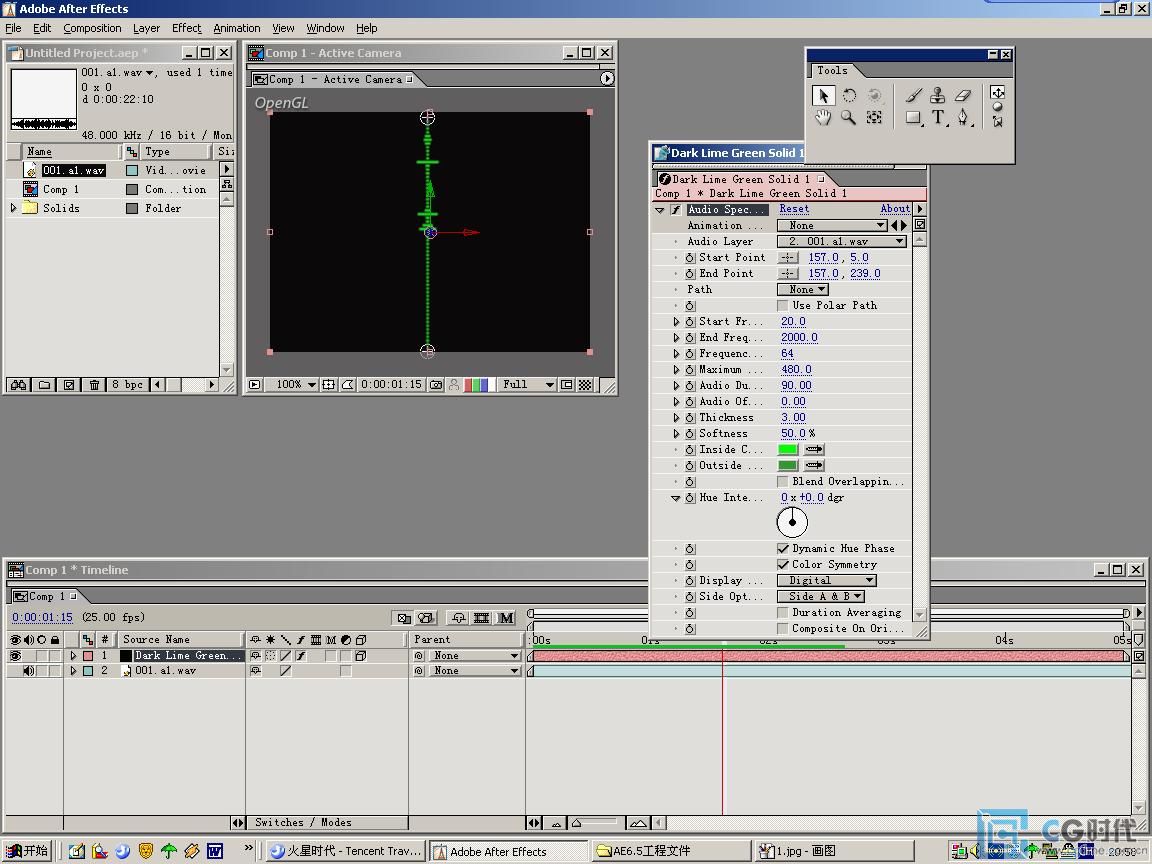Toggle transparency grid in Comp window
This screenshot has height=864, width=1152.
coord(585,384)
